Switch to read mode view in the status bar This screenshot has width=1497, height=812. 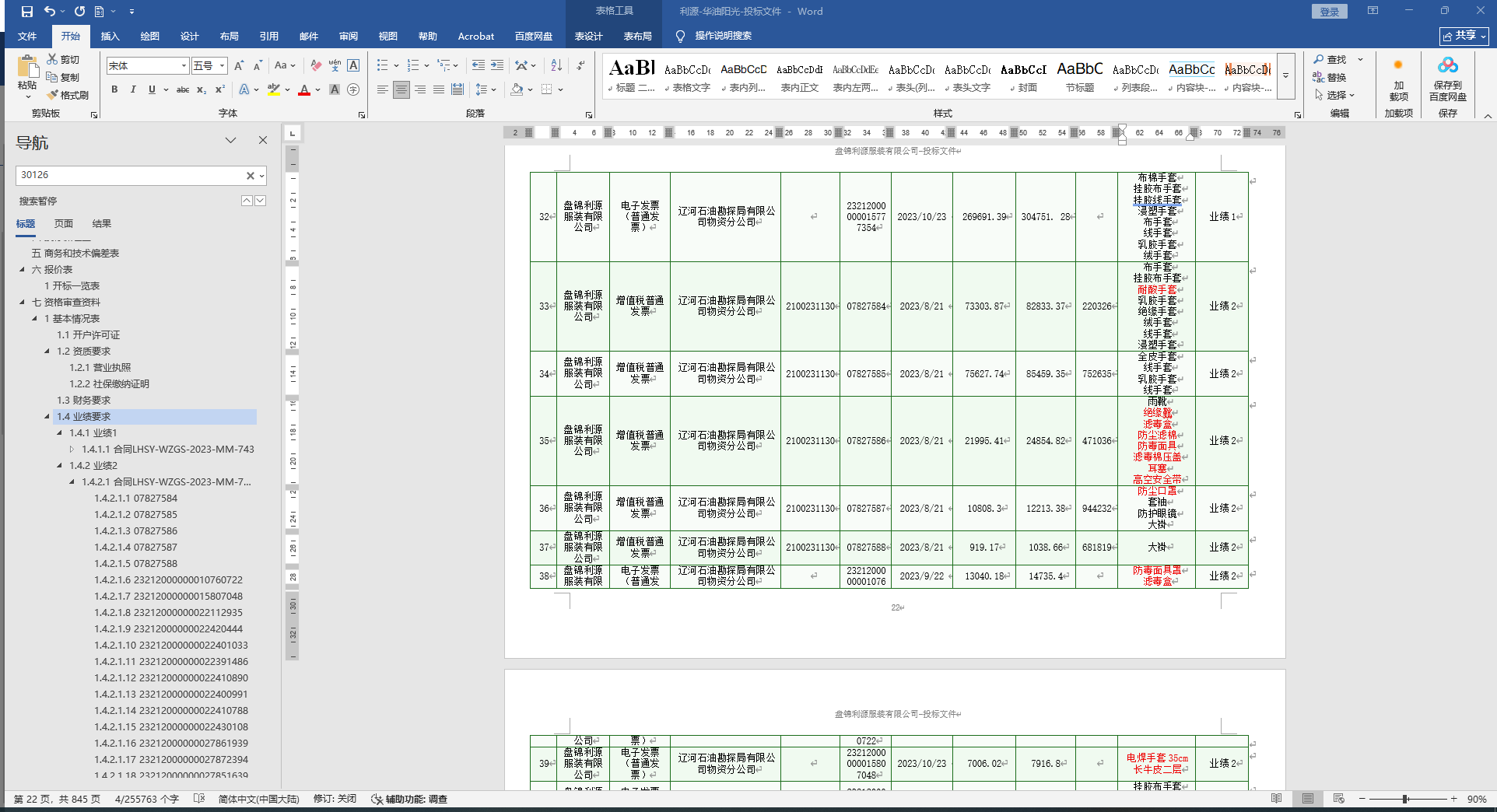(x=1277, y=799)
